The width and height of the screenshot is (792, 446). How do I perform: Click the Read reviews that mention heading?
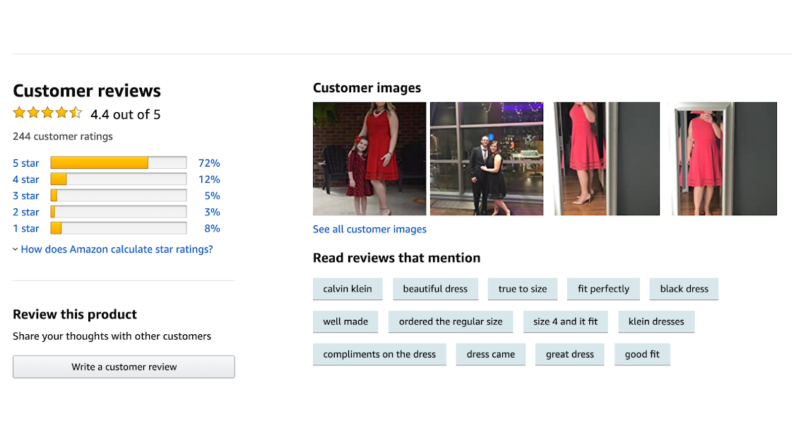point(397,258)
